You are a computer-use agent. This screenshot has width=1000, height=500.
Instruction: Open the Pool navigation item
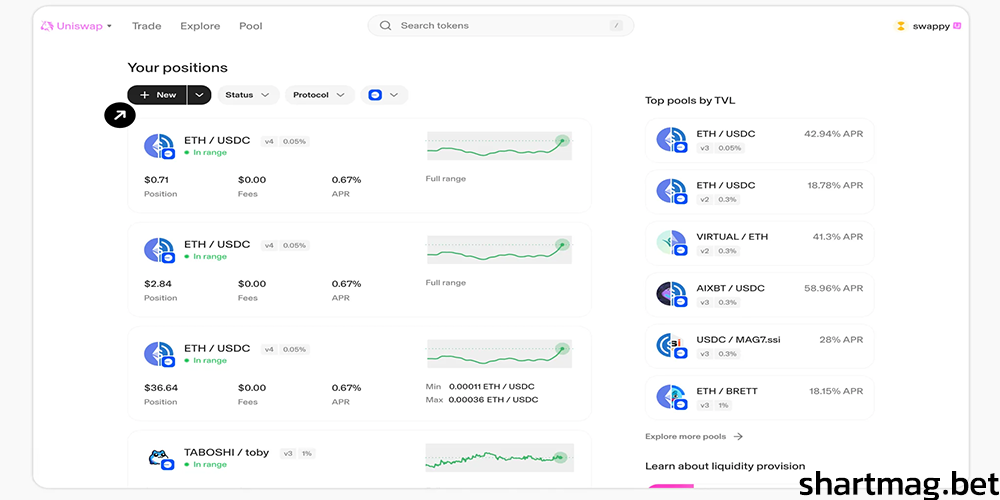250,26
